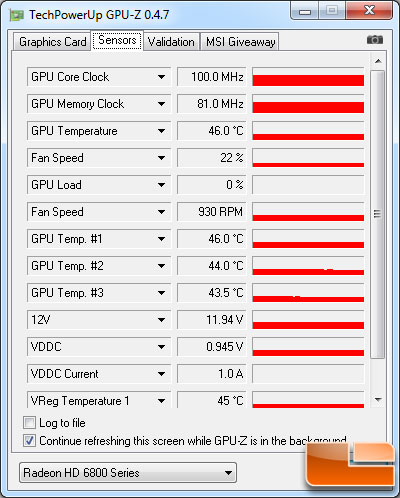Close the GPU-Z window

click(x=369, y=11)
